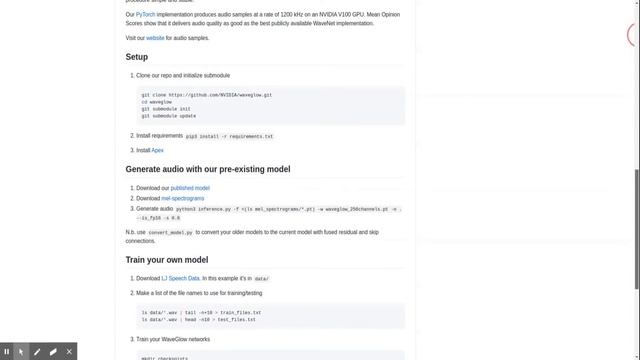This screenshot has height=360, width=640.
Task: Click the Train your own model heading
Action: tap(167, 260)
